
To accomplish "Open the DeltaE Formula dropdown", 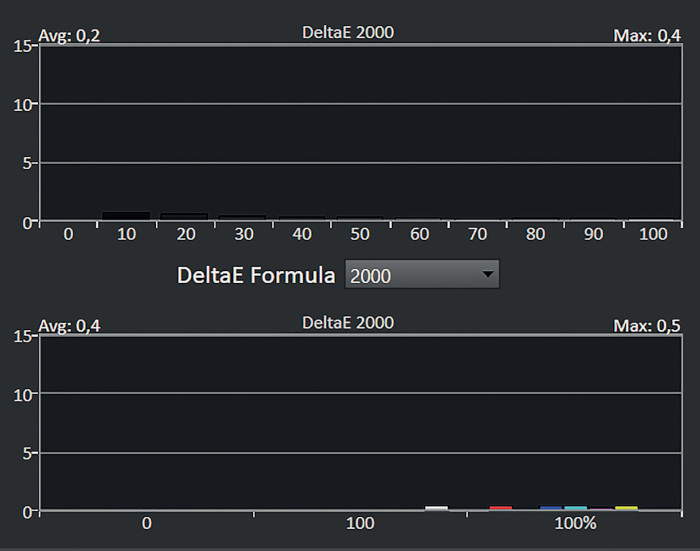I will (420, 275).
